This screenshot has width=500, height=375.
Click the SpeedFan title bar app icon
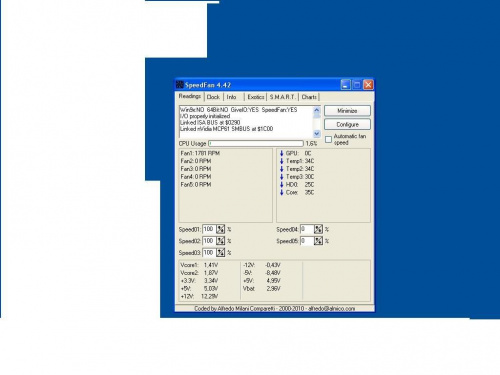(180, 85)
